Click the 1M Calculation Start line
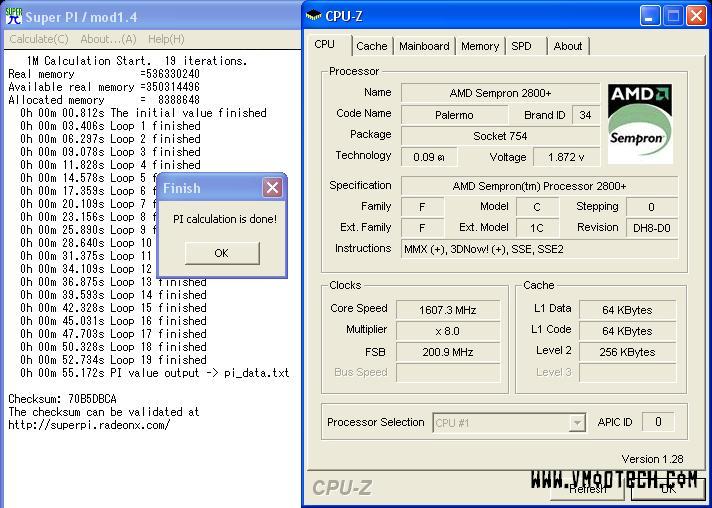The image size is (712, 508). [x=137, y=61]
